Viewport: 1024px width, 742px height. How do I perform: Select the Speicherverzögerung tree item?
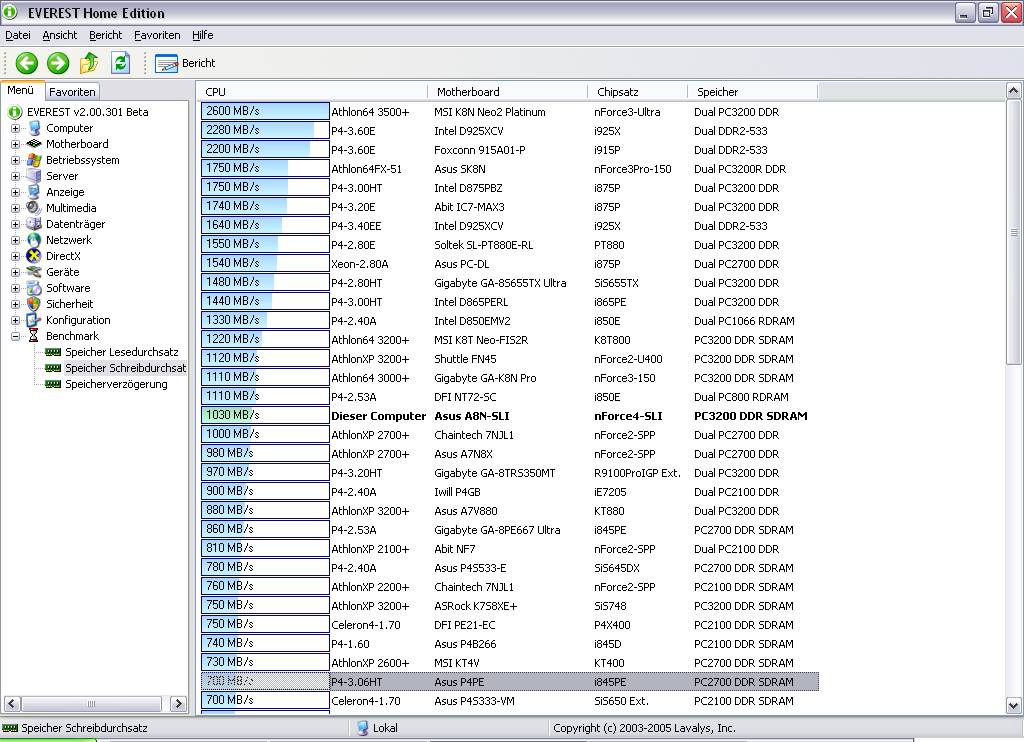(x=116, y=384)
